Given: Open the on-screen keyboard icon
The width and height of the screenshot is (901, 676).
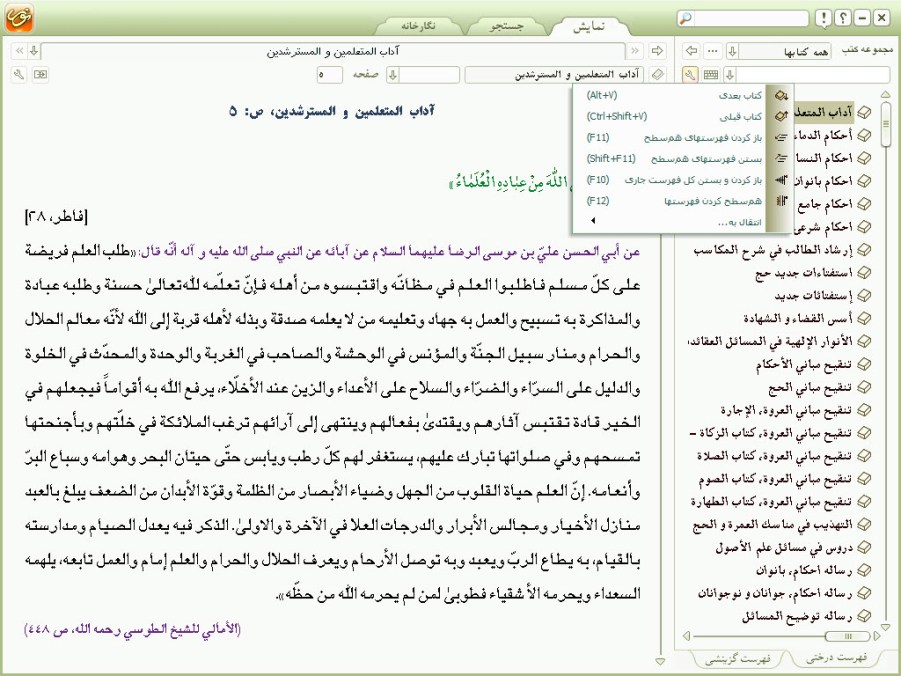Looking at the screenshot, I should click(711, 74).
